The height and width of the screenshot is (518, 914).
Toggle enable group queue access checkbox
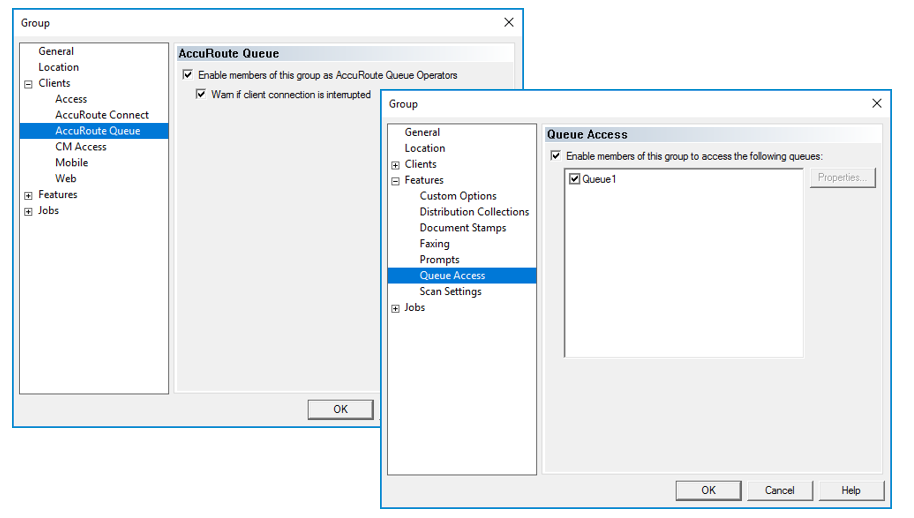click(x=556, y=156)
